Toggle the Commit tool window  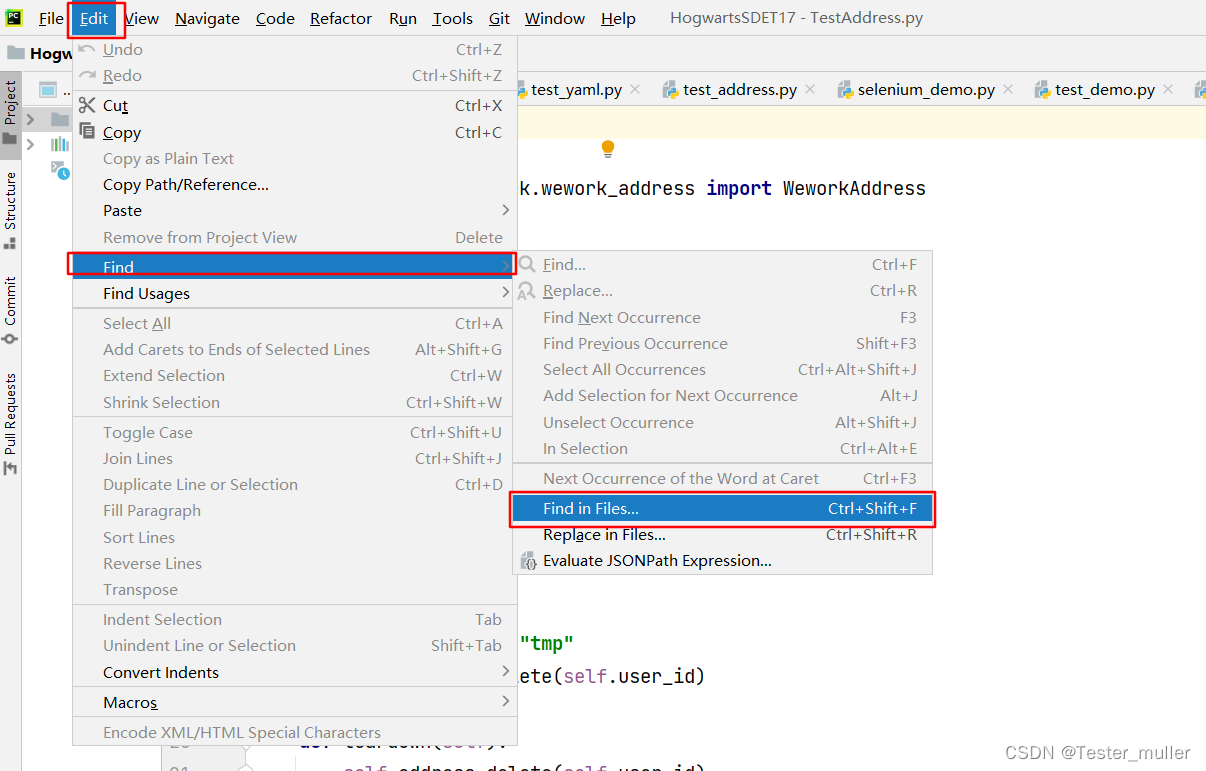point(10,310)
